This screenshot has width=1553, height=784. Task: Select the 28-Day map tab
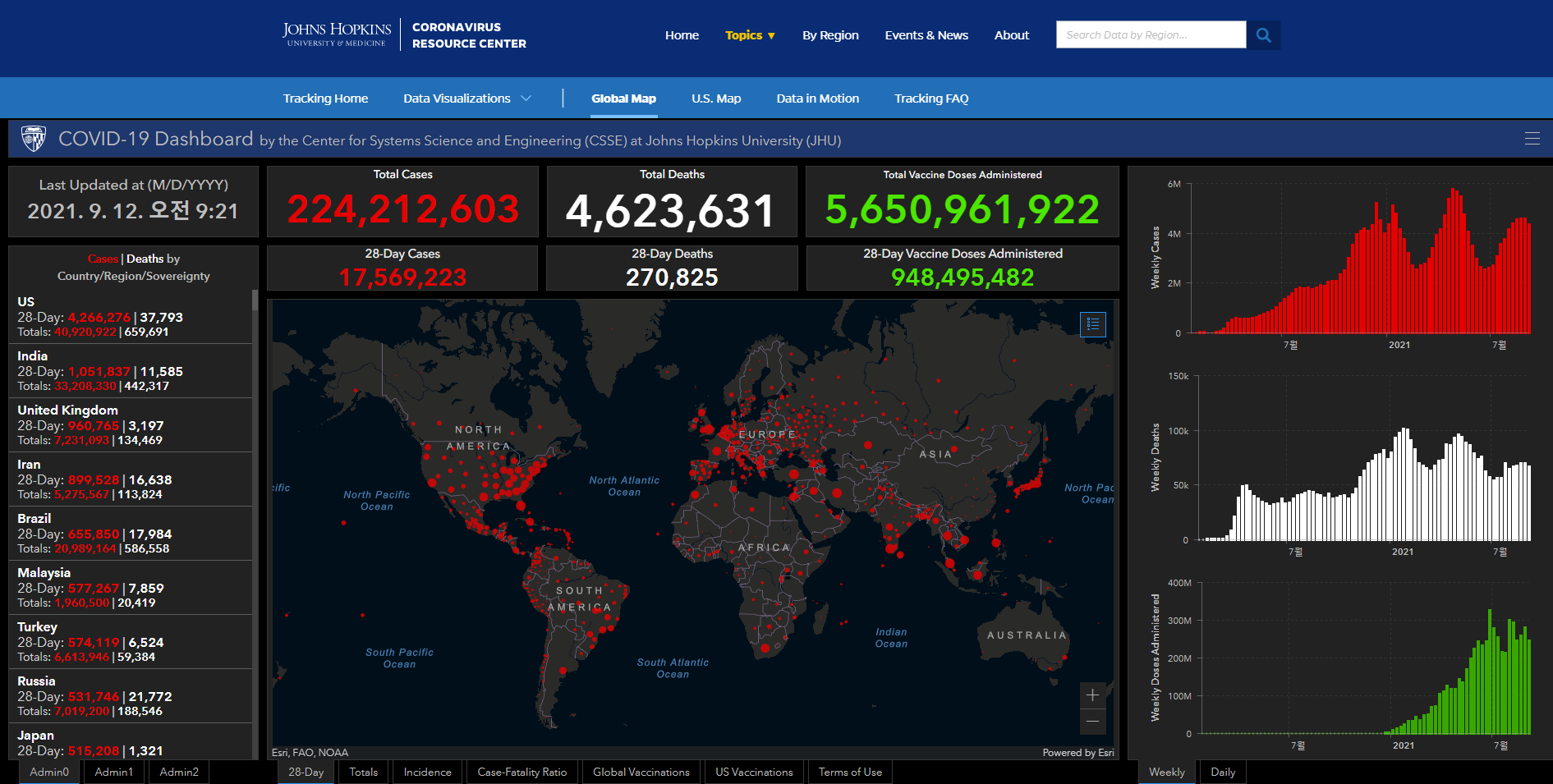pyautogui.click(x=306, y=773)
